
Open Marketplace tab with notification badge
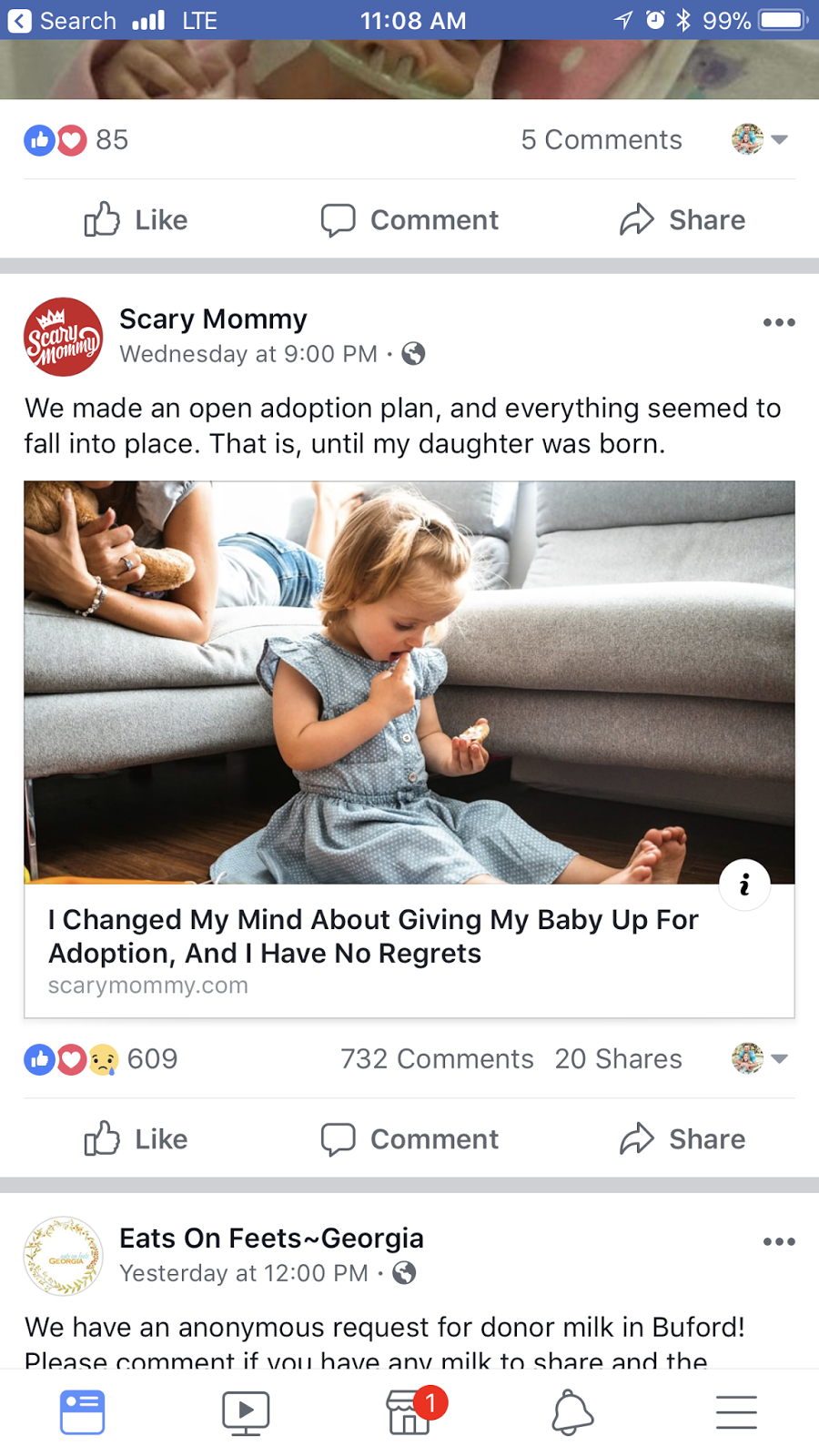click(x=409, y=1412)
